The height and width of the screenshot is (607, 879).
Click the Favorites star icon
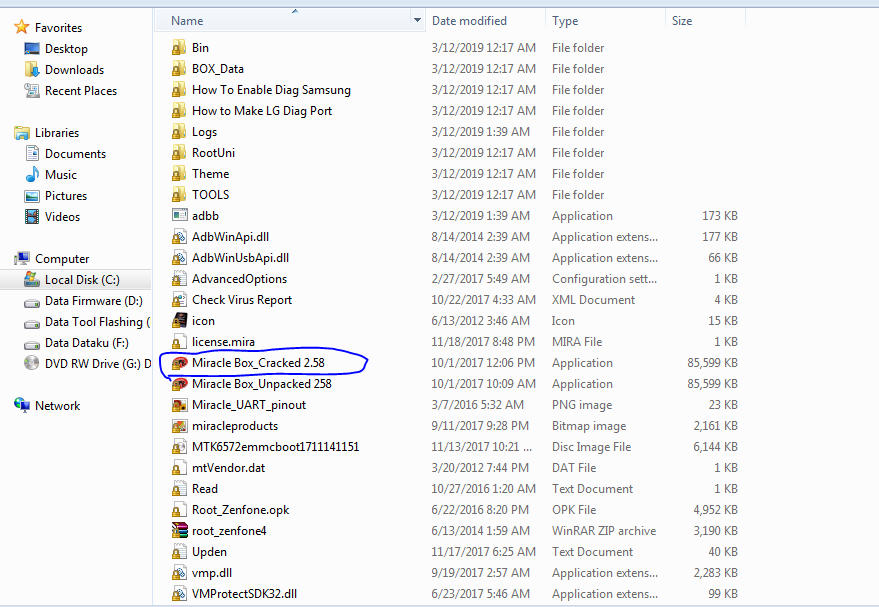point(21,27)
